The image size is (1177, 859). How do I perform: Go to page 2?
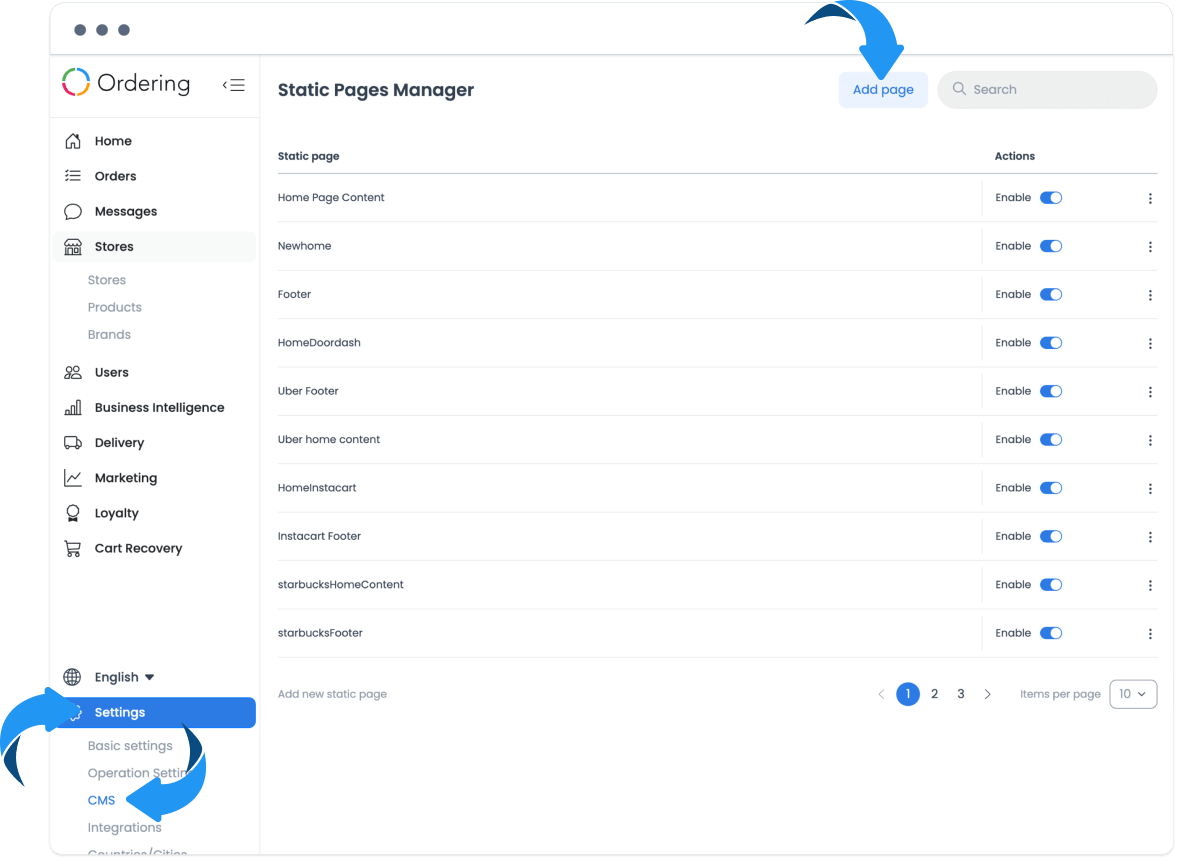pos(935,694)
